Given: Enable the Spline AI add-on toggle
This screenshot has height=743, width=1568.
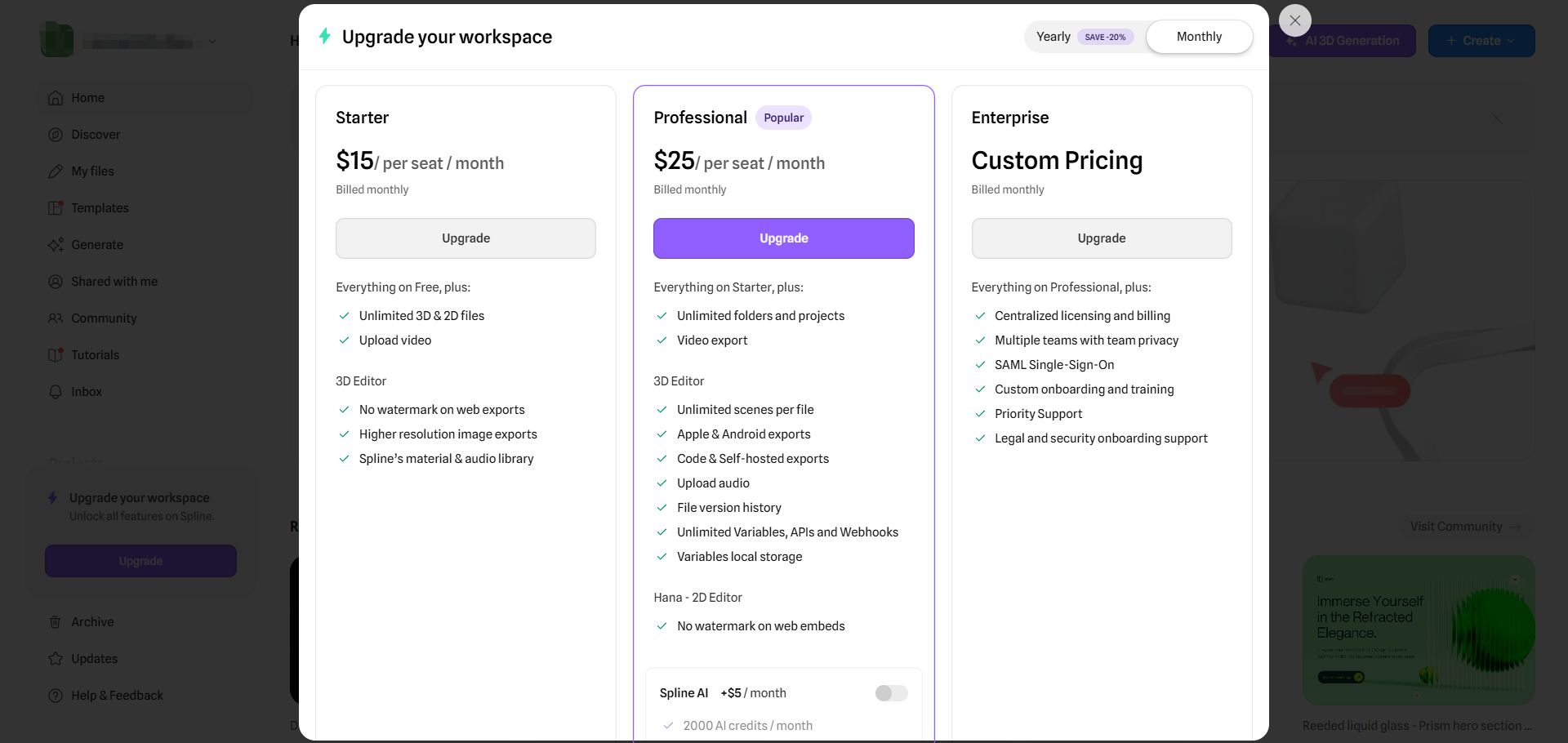Looking at the screenshot, I should click(x=891, y=693).
